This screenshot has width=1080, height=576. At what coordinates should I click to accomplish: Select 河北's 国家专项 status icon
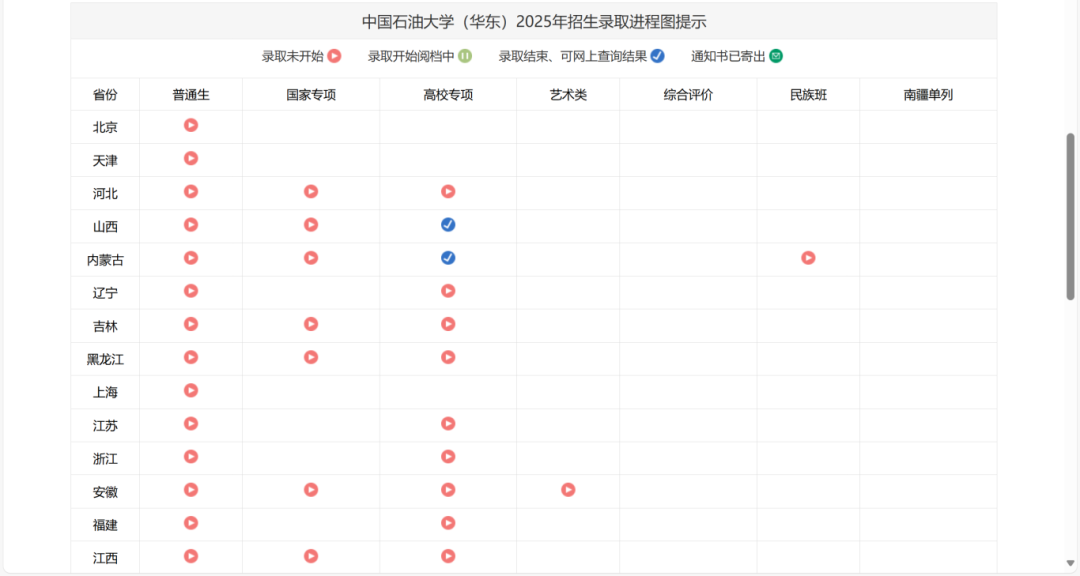[x=311, y=191]
